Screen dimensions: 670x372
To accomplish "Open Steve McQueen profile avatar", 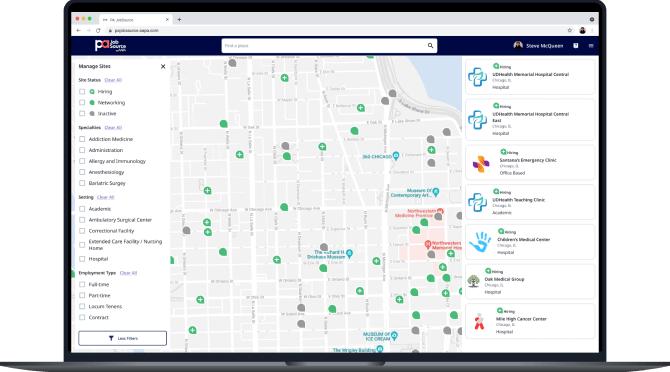I will (x=518, y=46).
